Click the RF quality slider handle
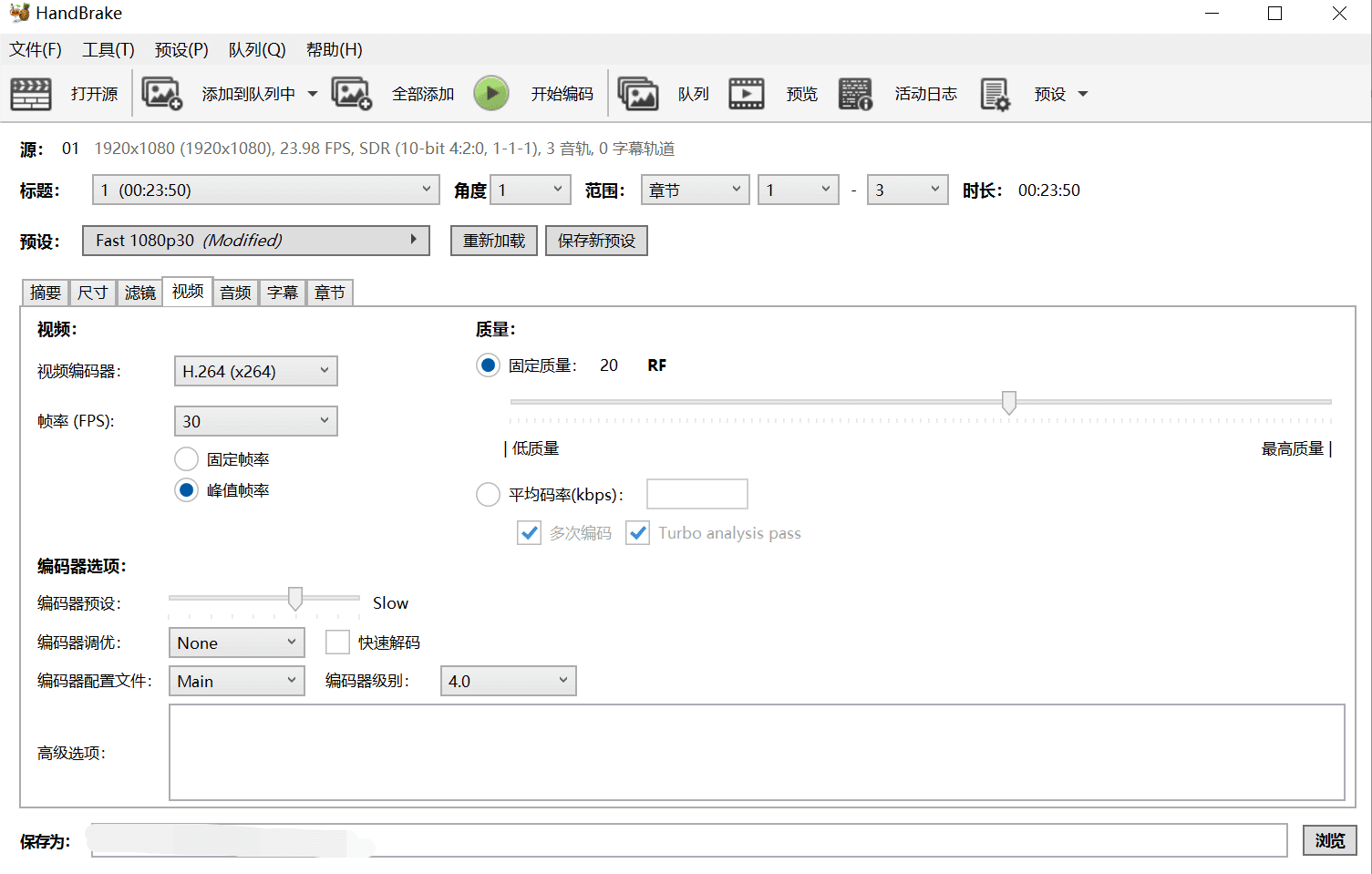The image size is (1372, 874). click(1009, 402)
